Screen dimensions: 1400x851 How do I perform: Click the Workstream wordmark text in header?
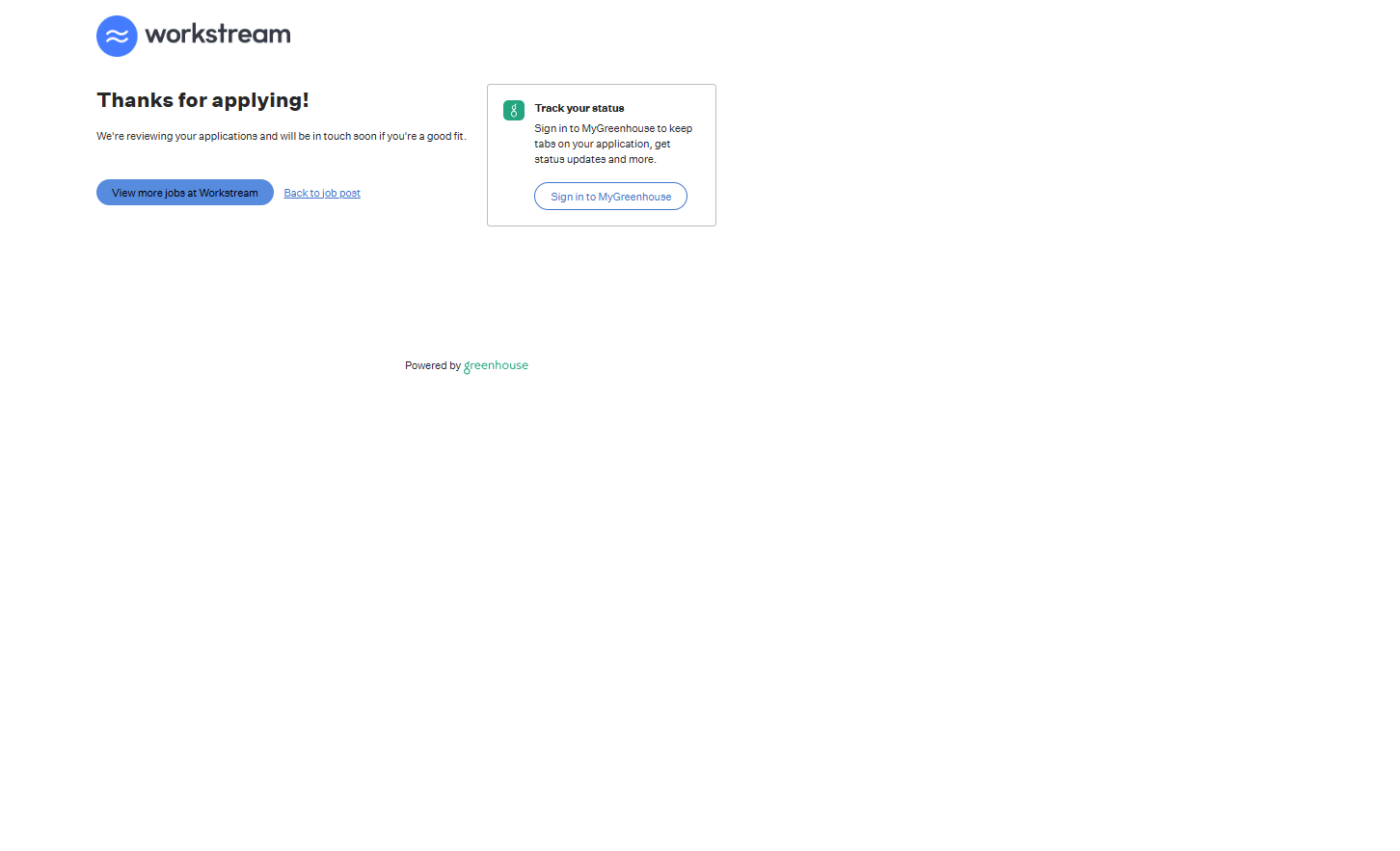point(218,35)
